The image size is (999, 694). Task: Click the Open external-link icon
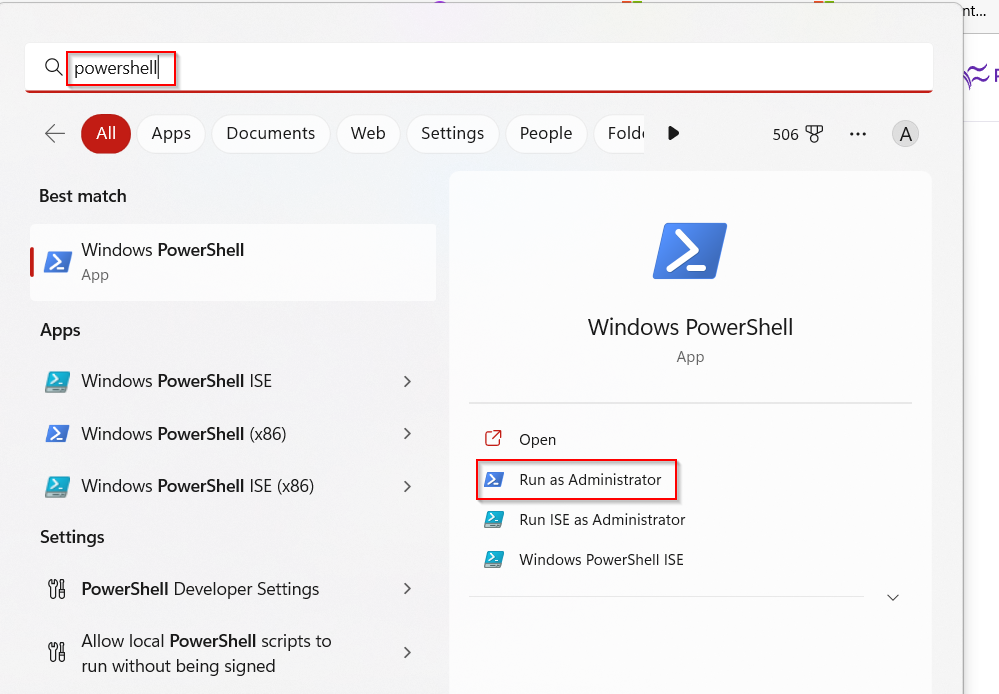(x=493, y=438)
